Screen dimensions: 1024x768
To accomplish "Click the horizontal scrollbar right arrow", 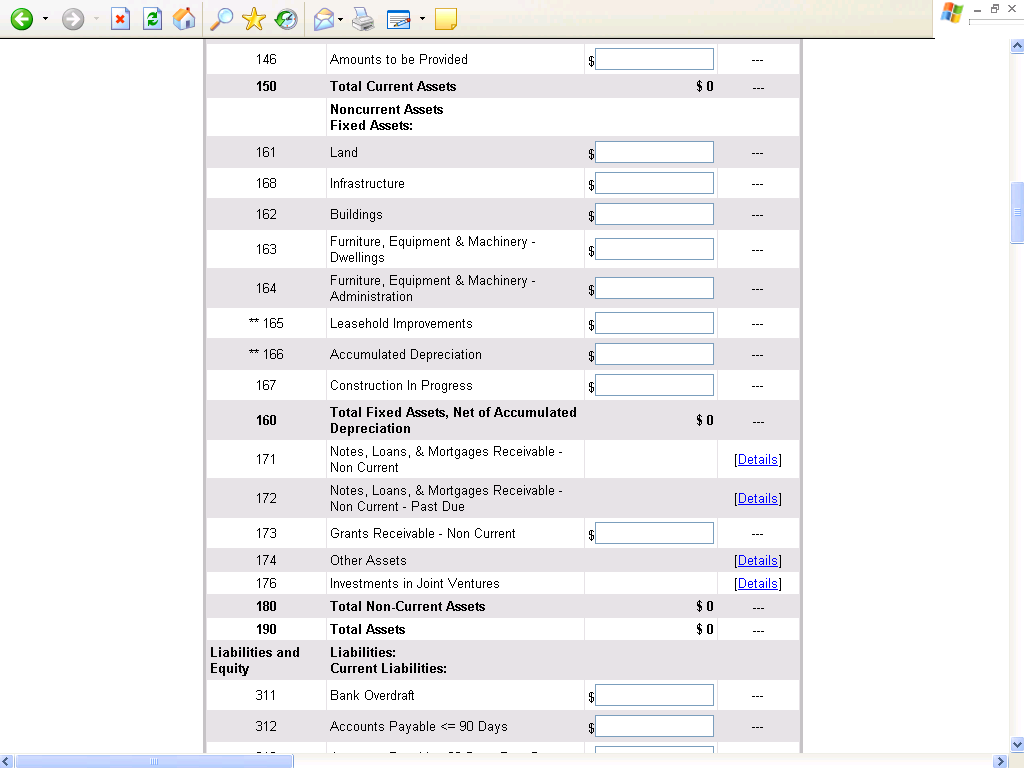I will point(1002,761).
